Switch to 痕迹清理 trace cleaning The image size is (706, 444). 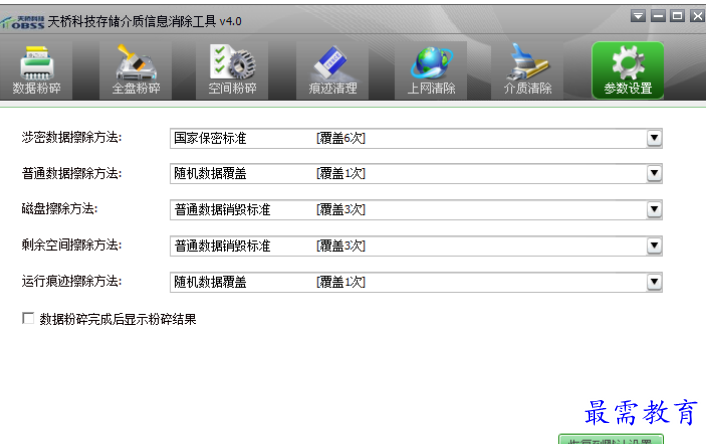(x=332, y=70)
